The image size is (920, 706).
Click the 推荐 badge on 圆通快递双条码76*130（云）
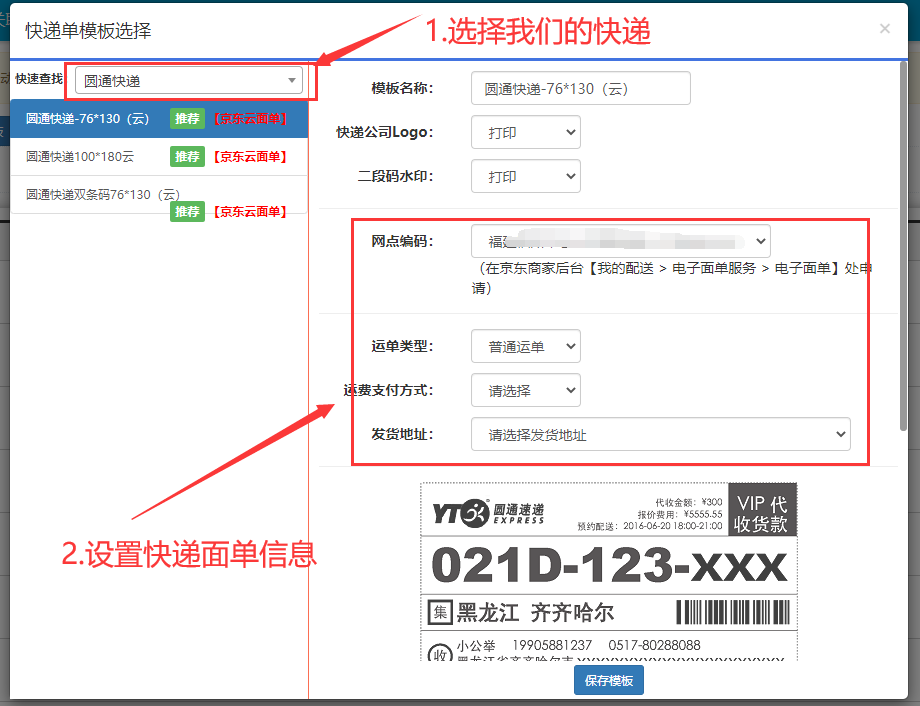187,211
